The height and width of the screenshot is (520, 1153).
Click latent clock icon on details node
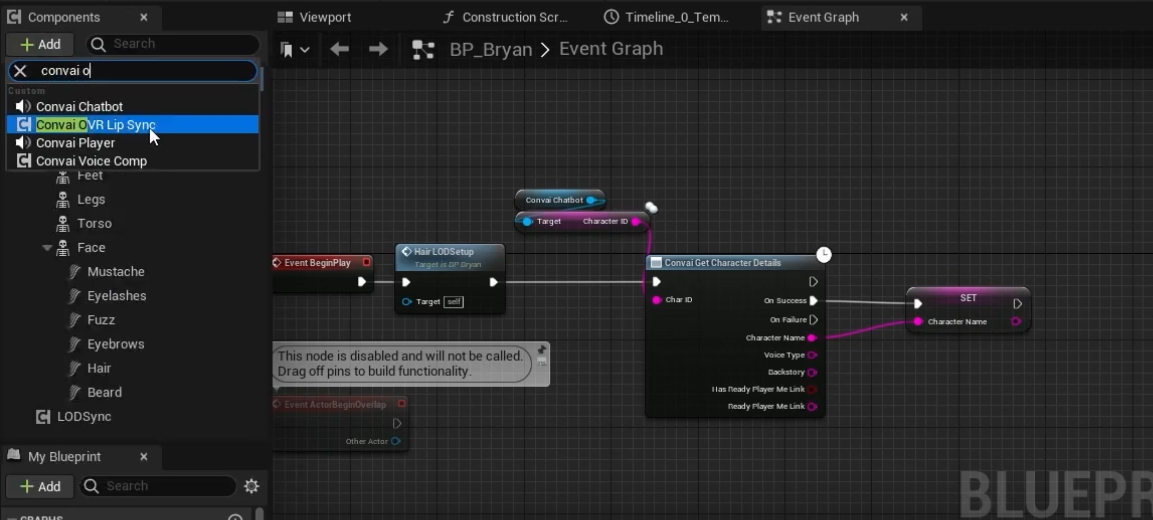pos(824,254)
